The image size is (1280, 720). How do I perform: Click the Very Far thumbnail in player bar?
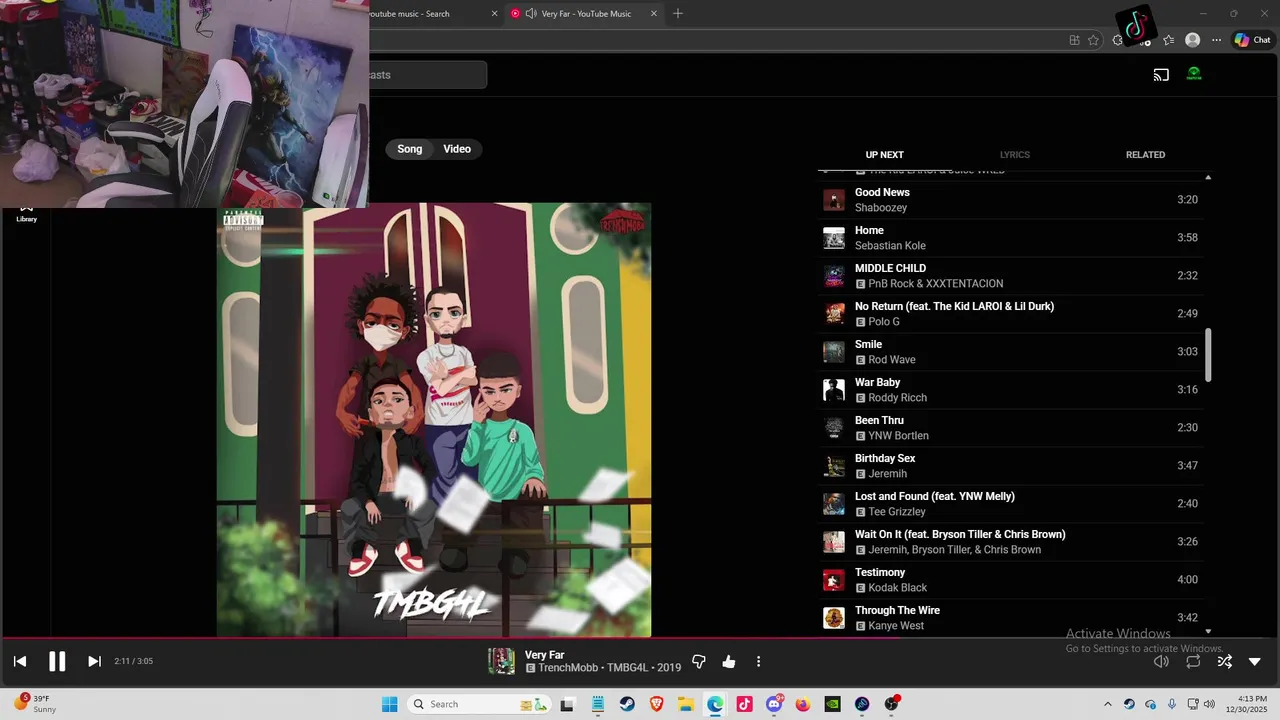501,661
